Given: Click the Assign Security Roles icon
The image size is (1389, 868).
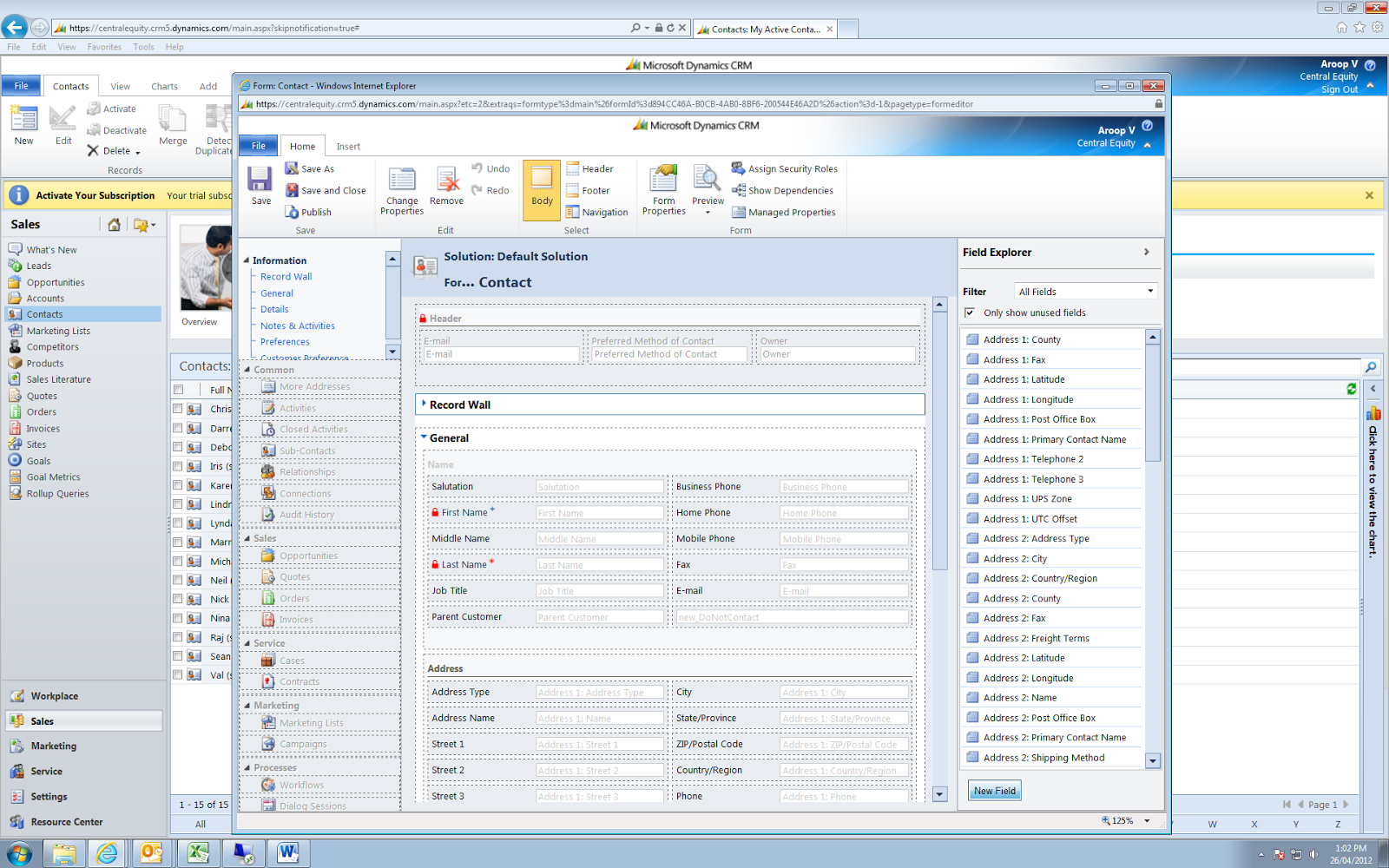Looking at the screenshot, I should [738, 168].
